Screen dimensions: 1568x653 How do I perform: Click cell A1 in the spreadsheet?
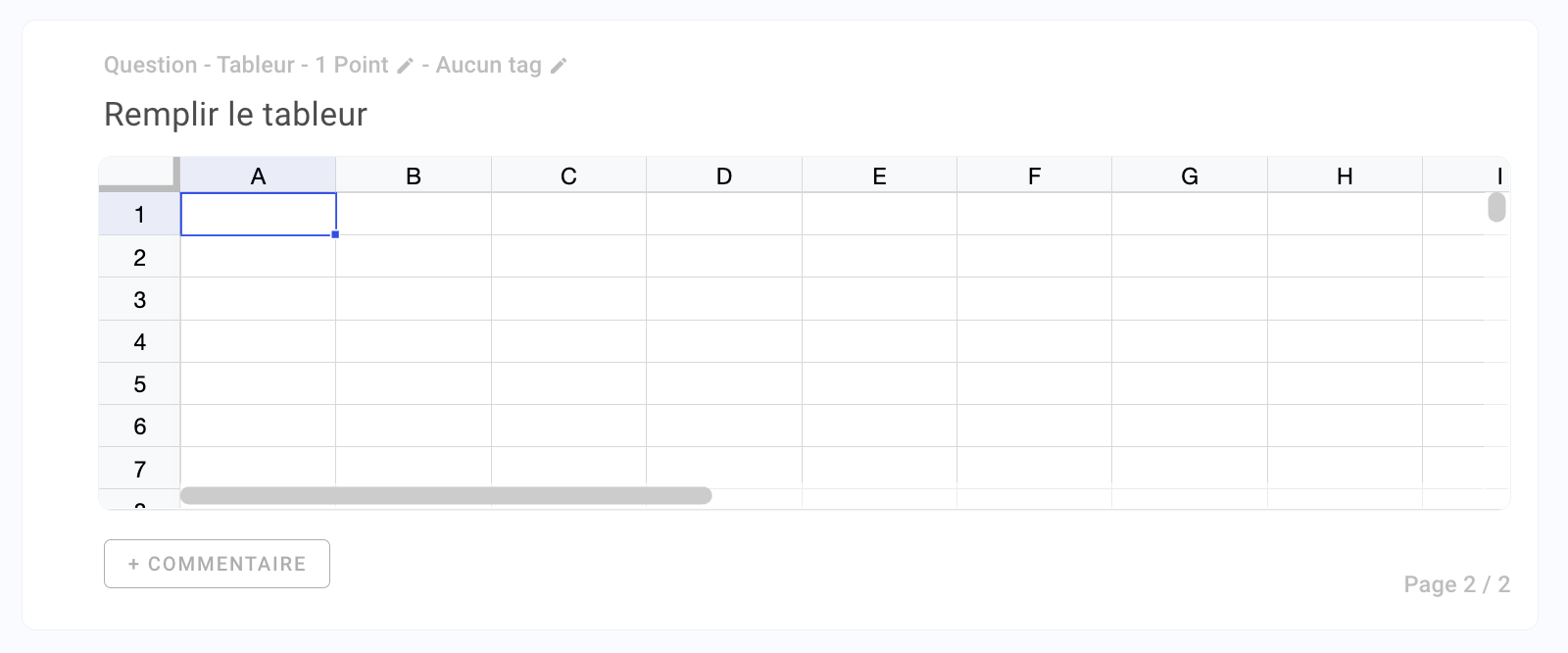[x=259, y=215]
